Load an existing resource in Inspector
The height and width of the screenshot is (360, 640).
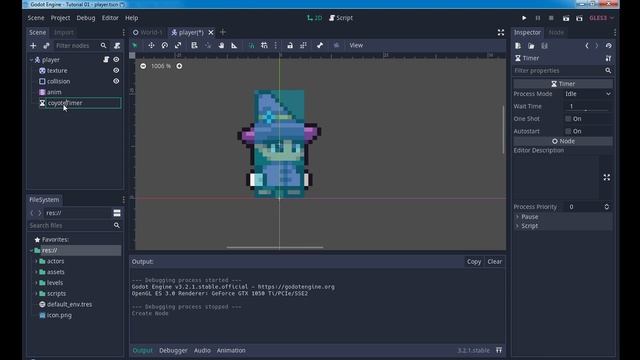pyautogui.click(x=531, y=46)
